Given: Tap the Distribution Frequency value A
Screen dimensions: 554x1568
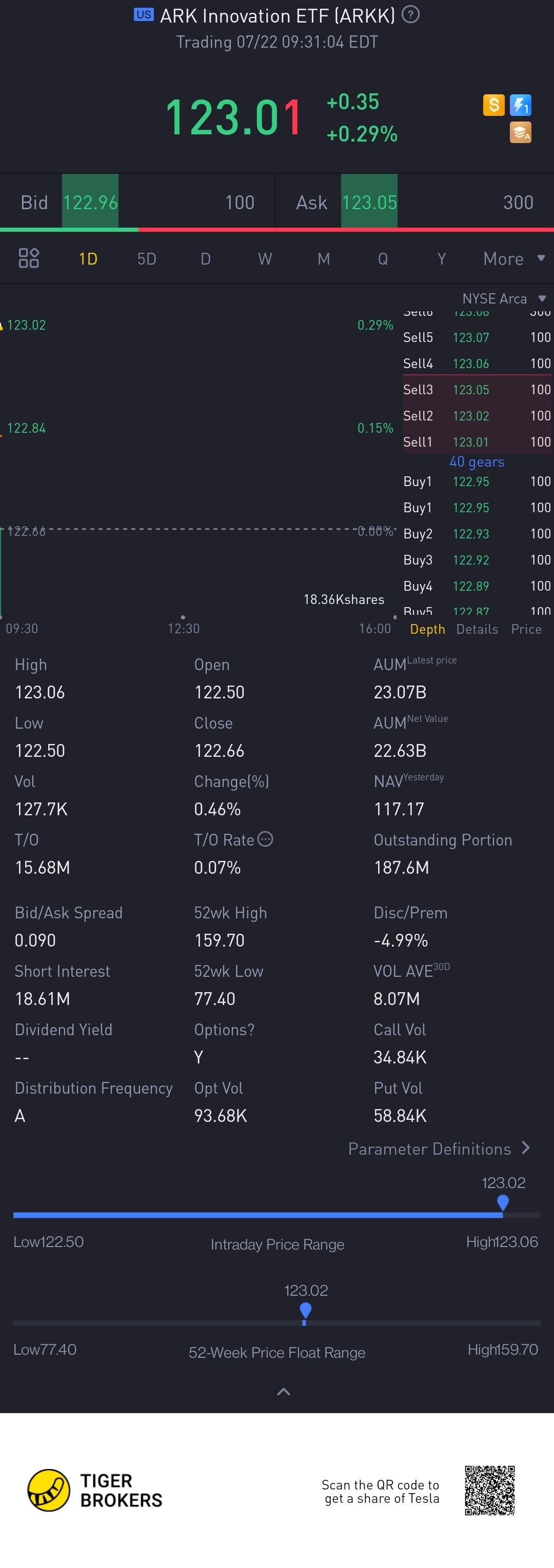Looking at the screenshot, I should pos(20,1116).
